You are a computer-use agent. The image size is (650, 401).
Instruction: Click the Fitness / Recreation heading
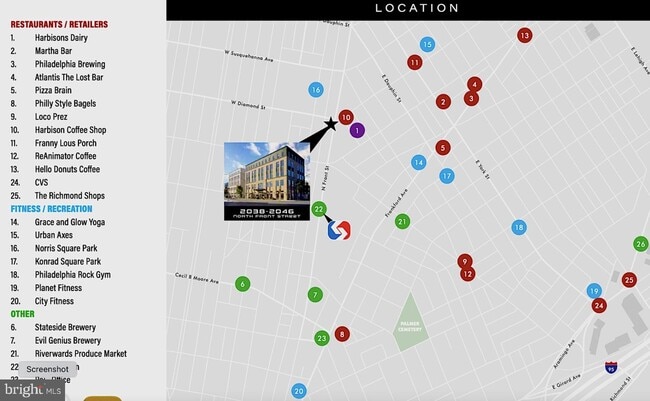tap(52, 209)
